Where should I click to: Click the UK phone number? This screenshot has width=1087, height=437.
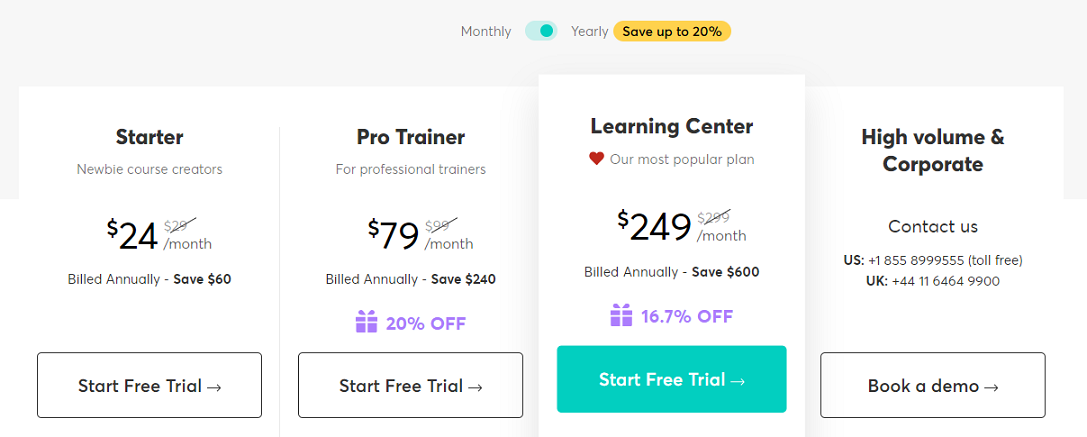point(946,282)
